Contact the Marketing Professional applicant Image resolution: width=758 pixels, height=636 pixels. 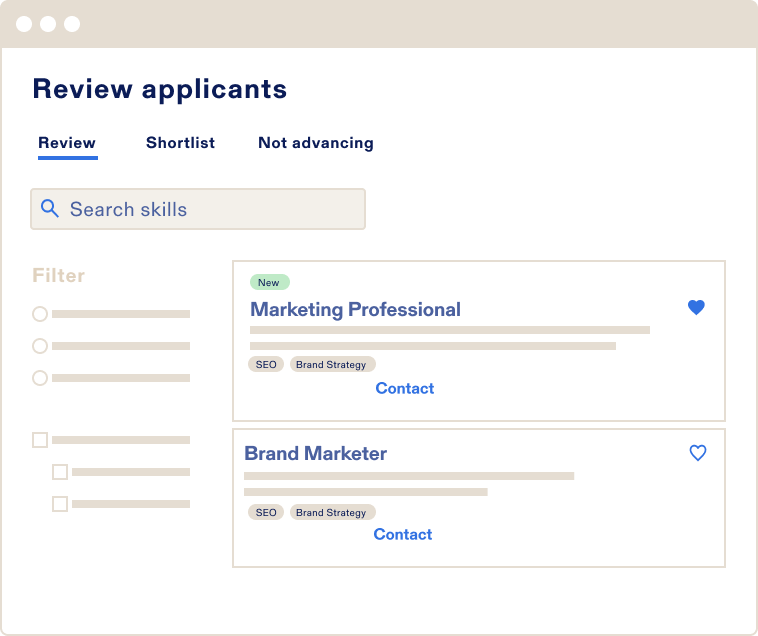pos(405,388)
